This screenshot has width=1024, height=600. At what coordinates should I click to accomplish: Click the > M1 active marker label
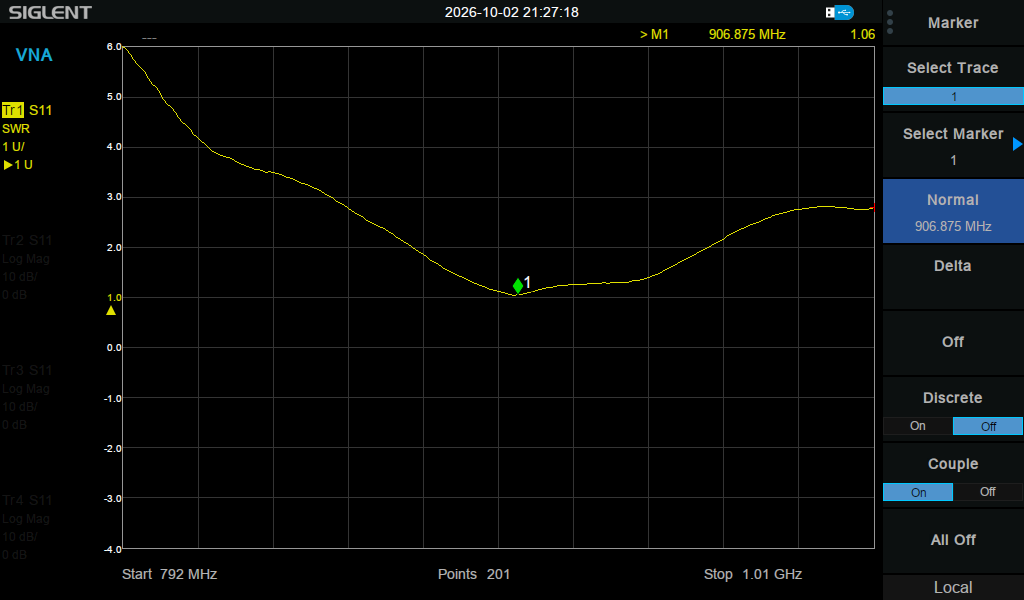pos(654,35)
